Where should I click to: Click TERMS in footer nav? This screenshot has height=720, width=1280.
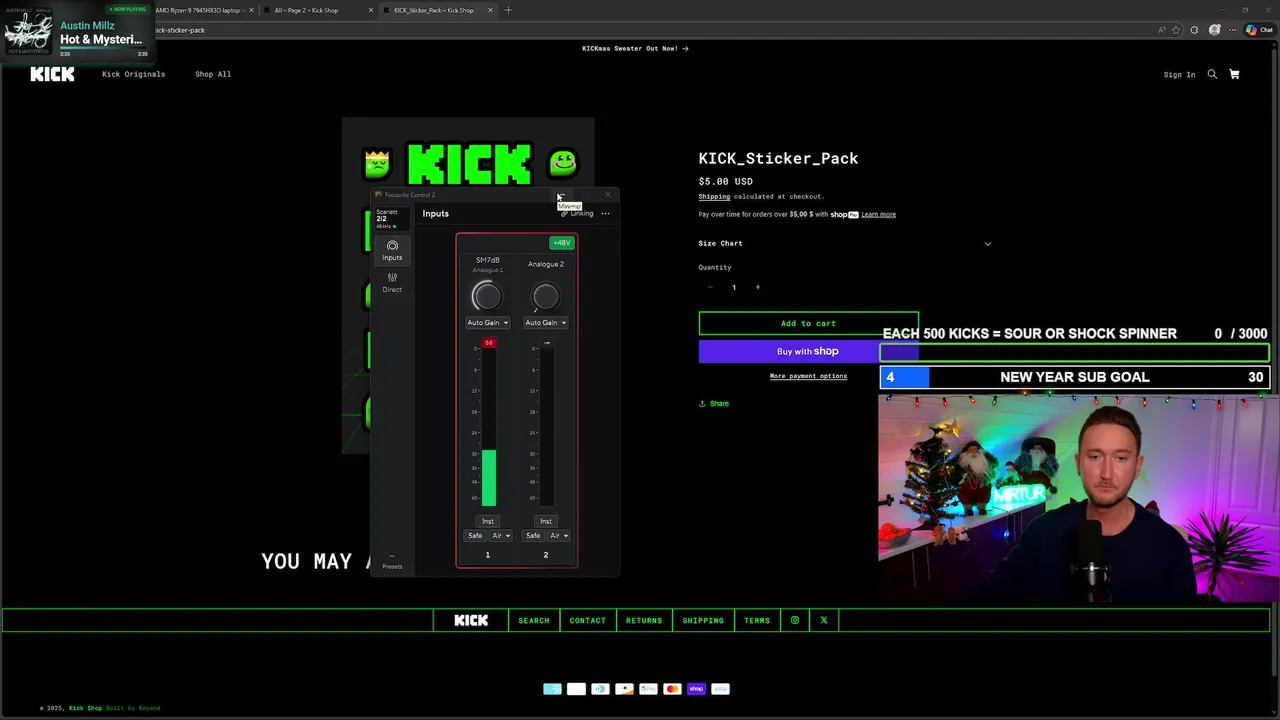tap(757, 620)
